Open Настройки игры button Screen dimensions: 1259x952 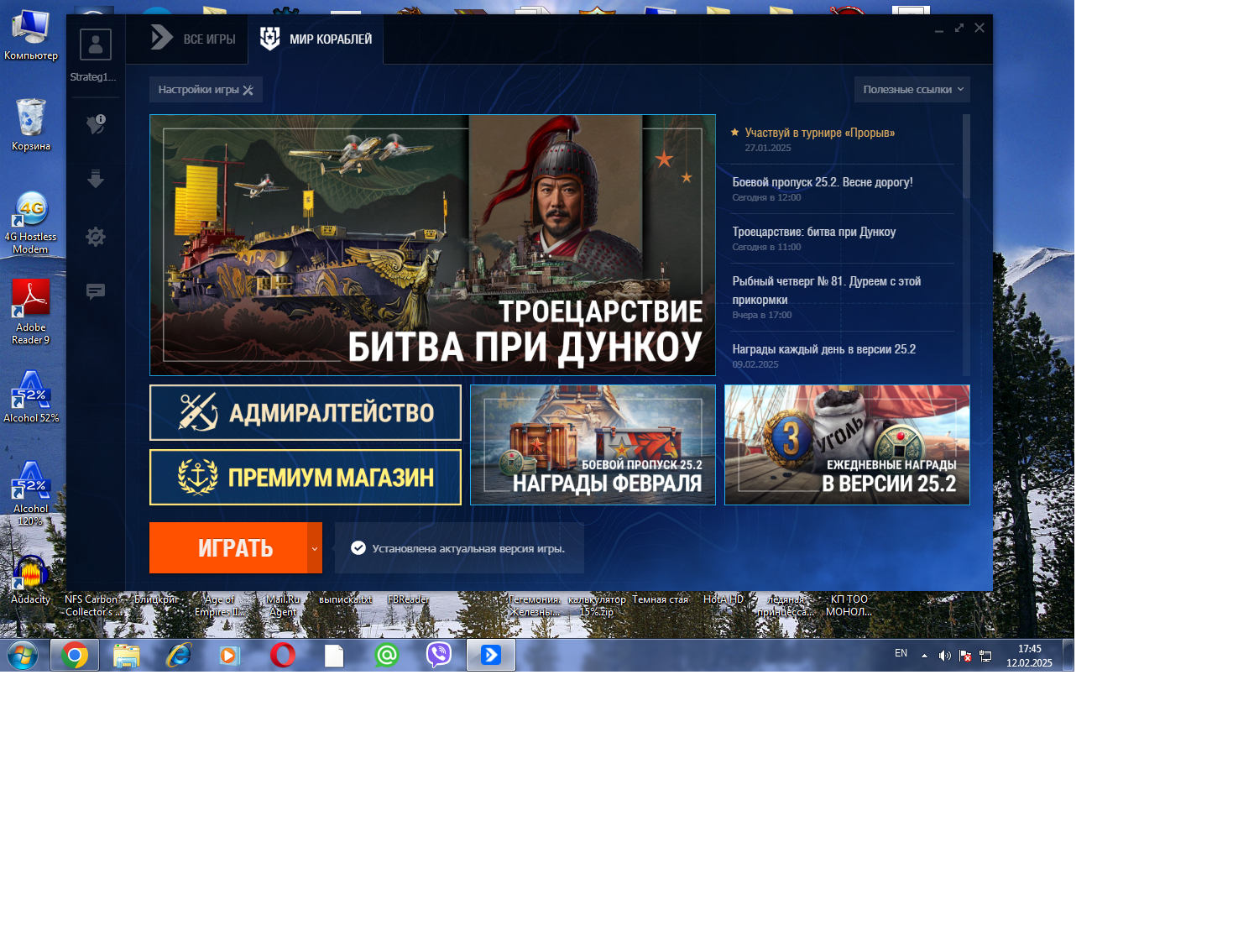206,90
